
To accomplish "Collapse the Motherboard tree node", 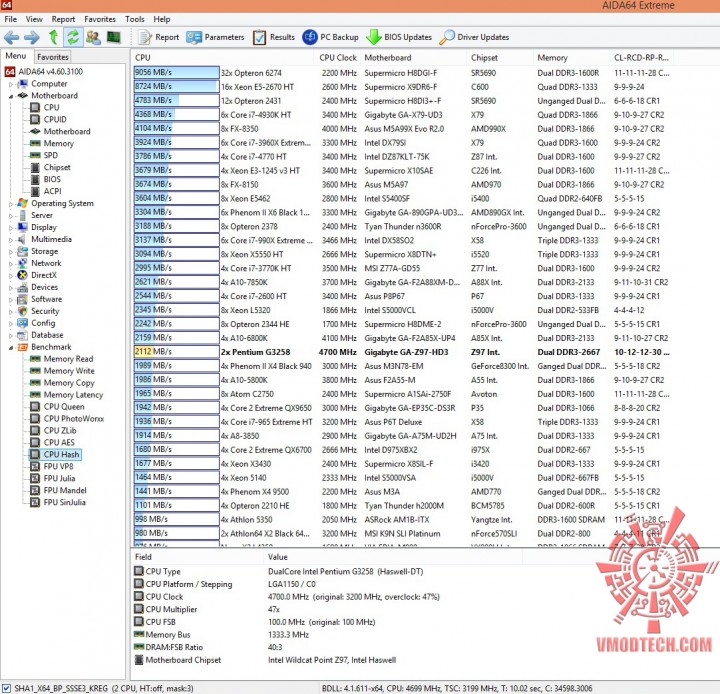I will [x=11, y=96].
